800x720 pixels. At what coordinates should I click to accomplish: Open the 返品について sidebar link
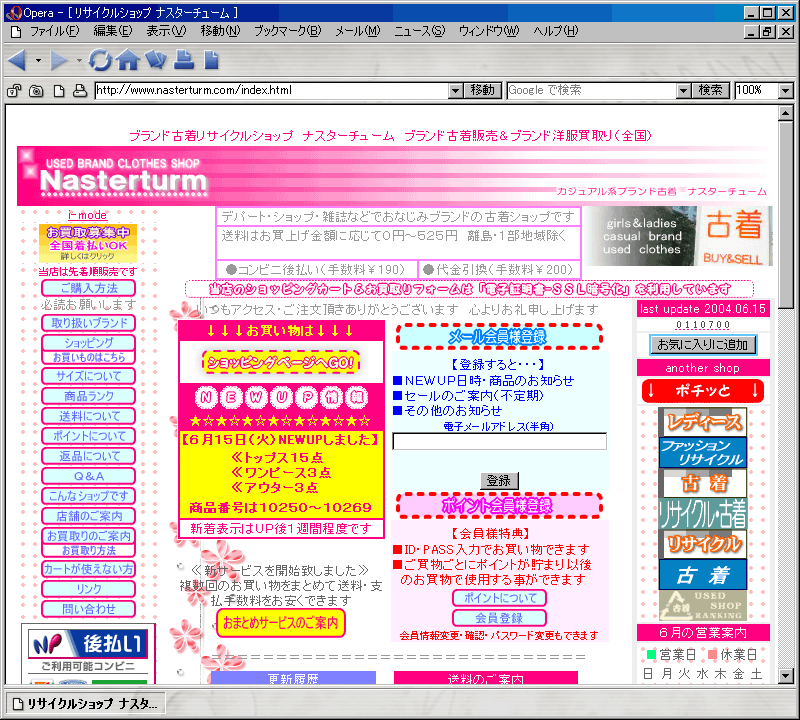click(88, 456)
